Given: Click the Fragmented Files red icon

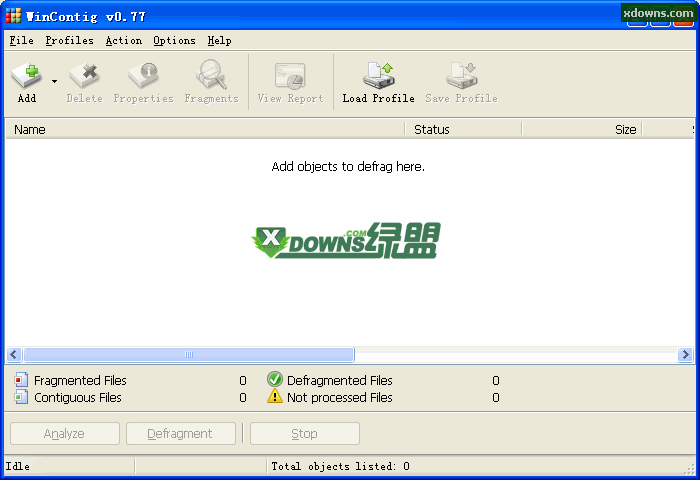Looking at the screenshot, I should click(21, 380).
